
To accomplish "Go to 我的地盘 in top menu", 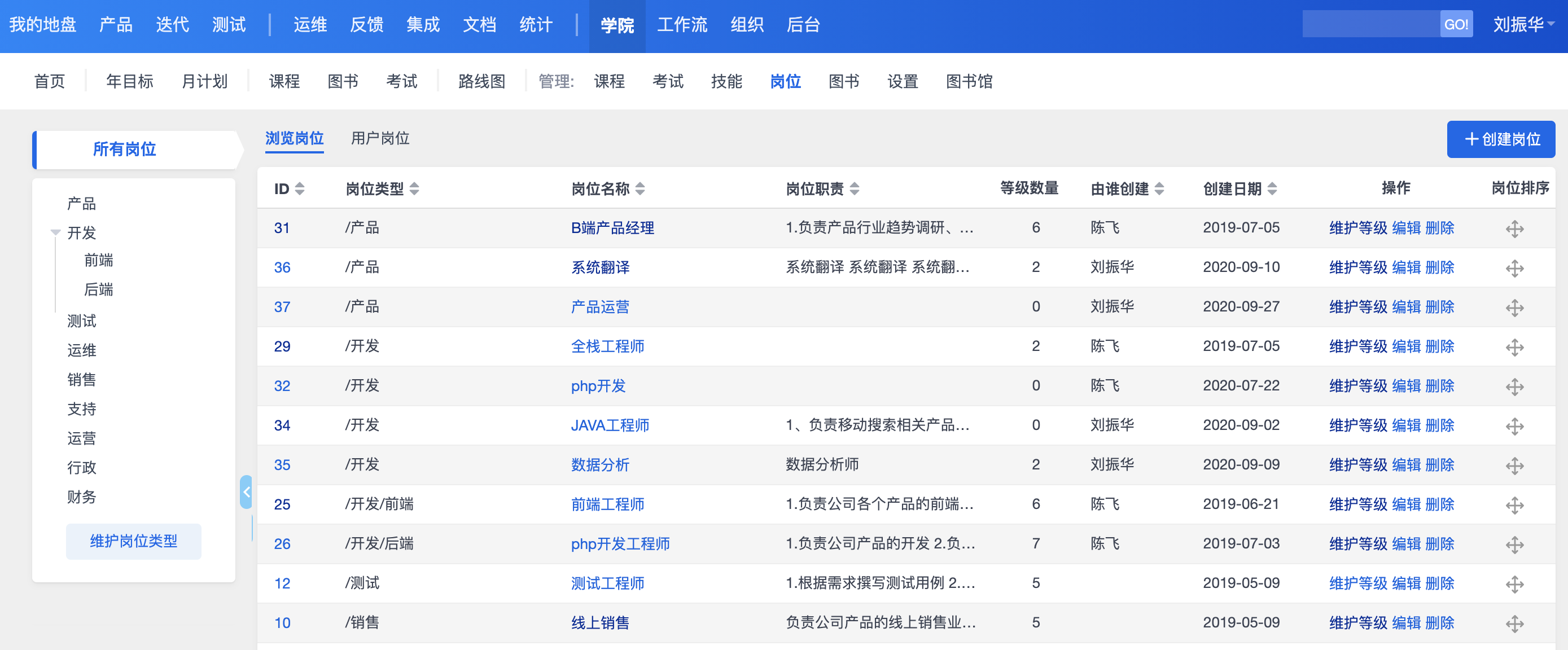I will pyautogui.click(x=42, y=24).
